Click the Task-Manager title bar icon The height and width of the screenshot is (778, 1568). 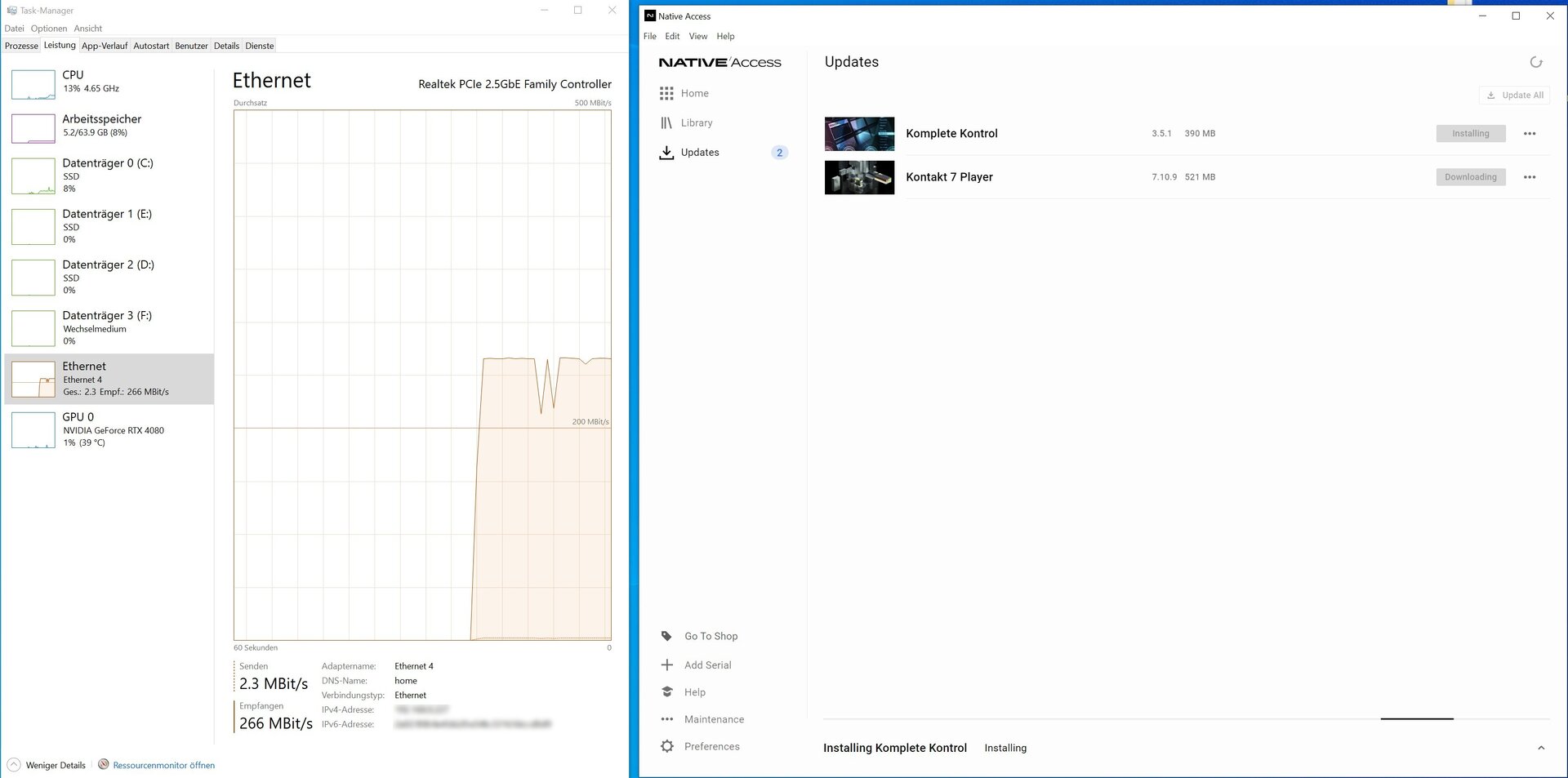pos(11,11)
